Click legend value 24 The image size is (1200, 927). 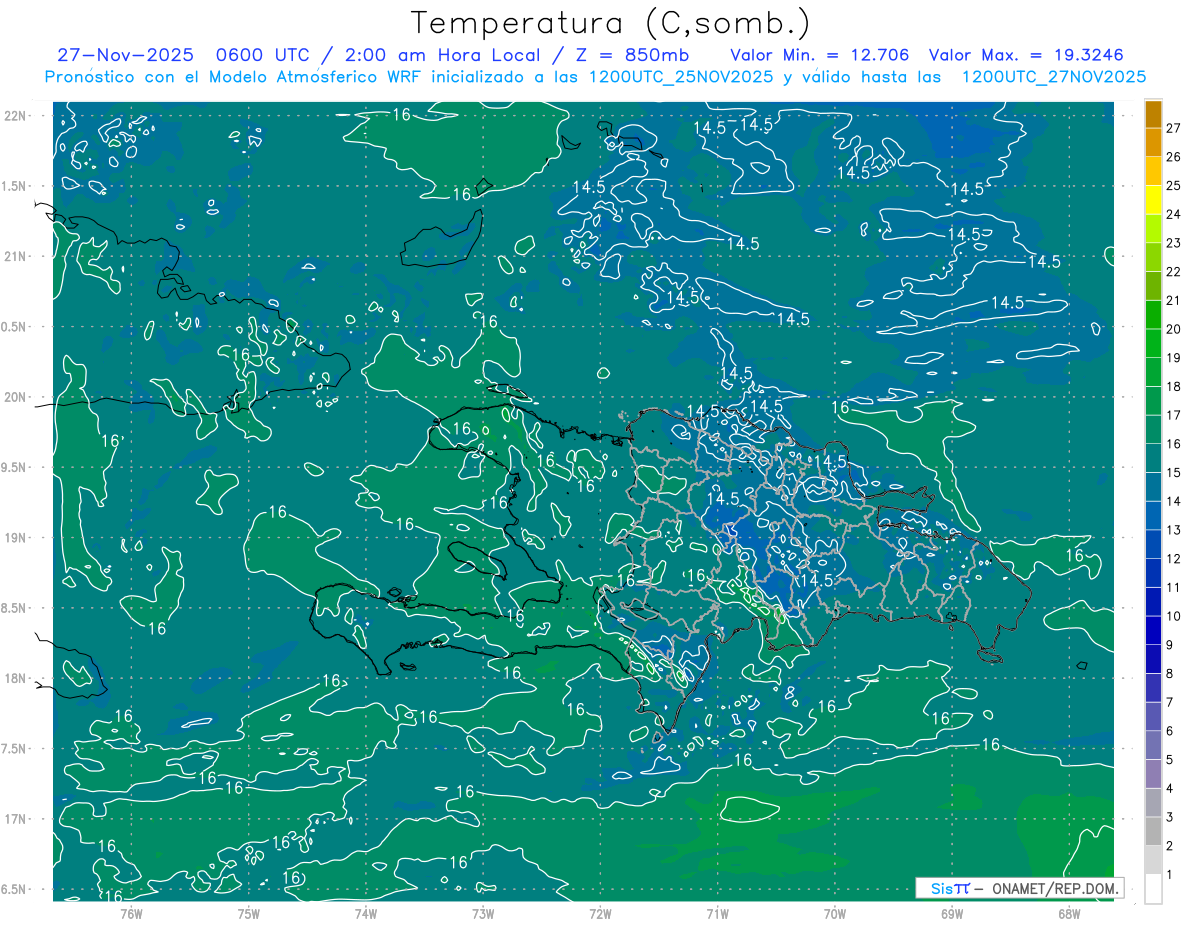[x=1173, y=214]
